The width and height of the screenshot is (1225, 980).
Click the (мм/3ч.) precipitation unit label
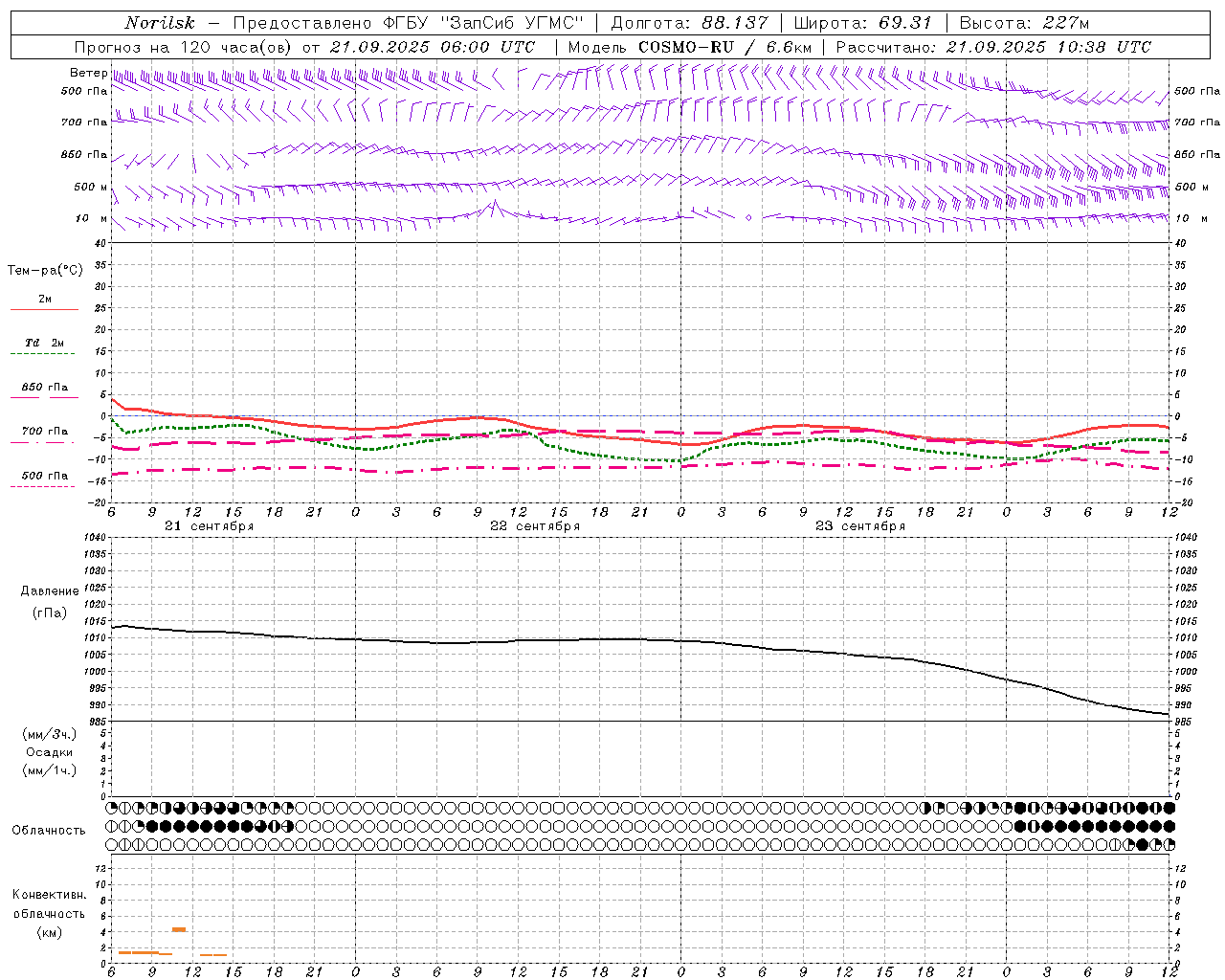(x=50, y=734)
